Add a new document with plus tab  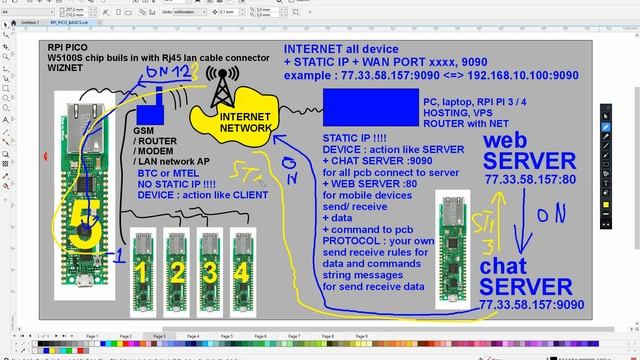(100, 23)
